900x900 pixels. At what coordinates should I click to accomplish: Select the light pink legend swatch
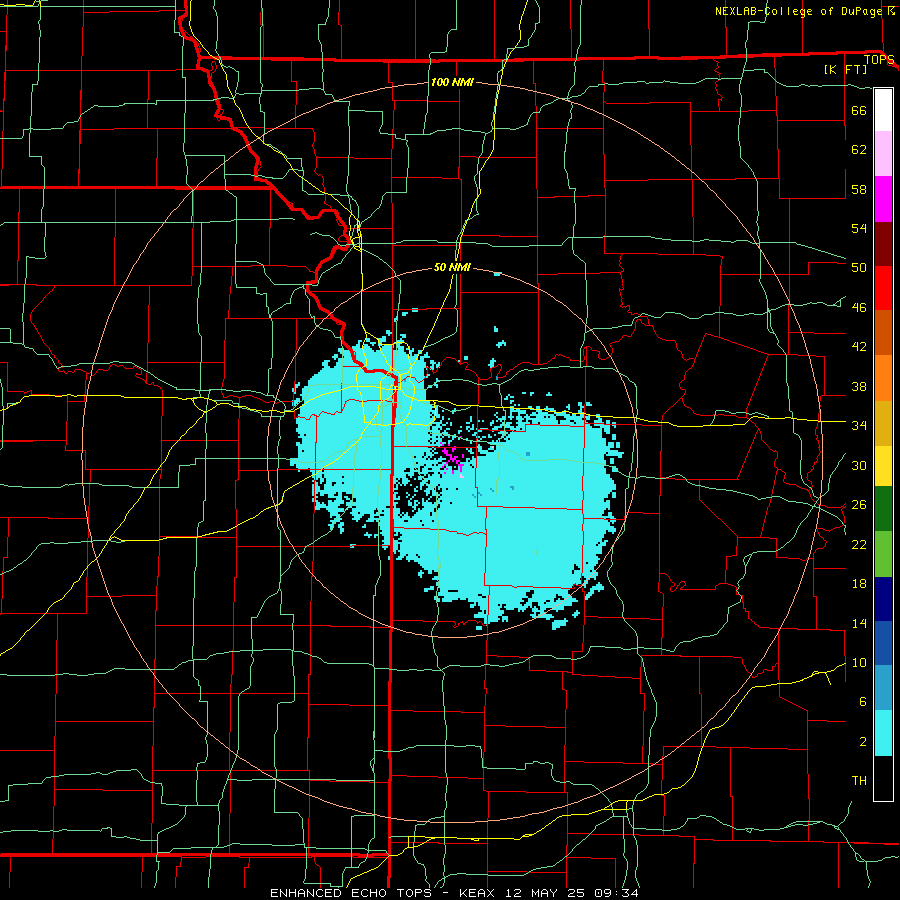[x=883, y=154]
